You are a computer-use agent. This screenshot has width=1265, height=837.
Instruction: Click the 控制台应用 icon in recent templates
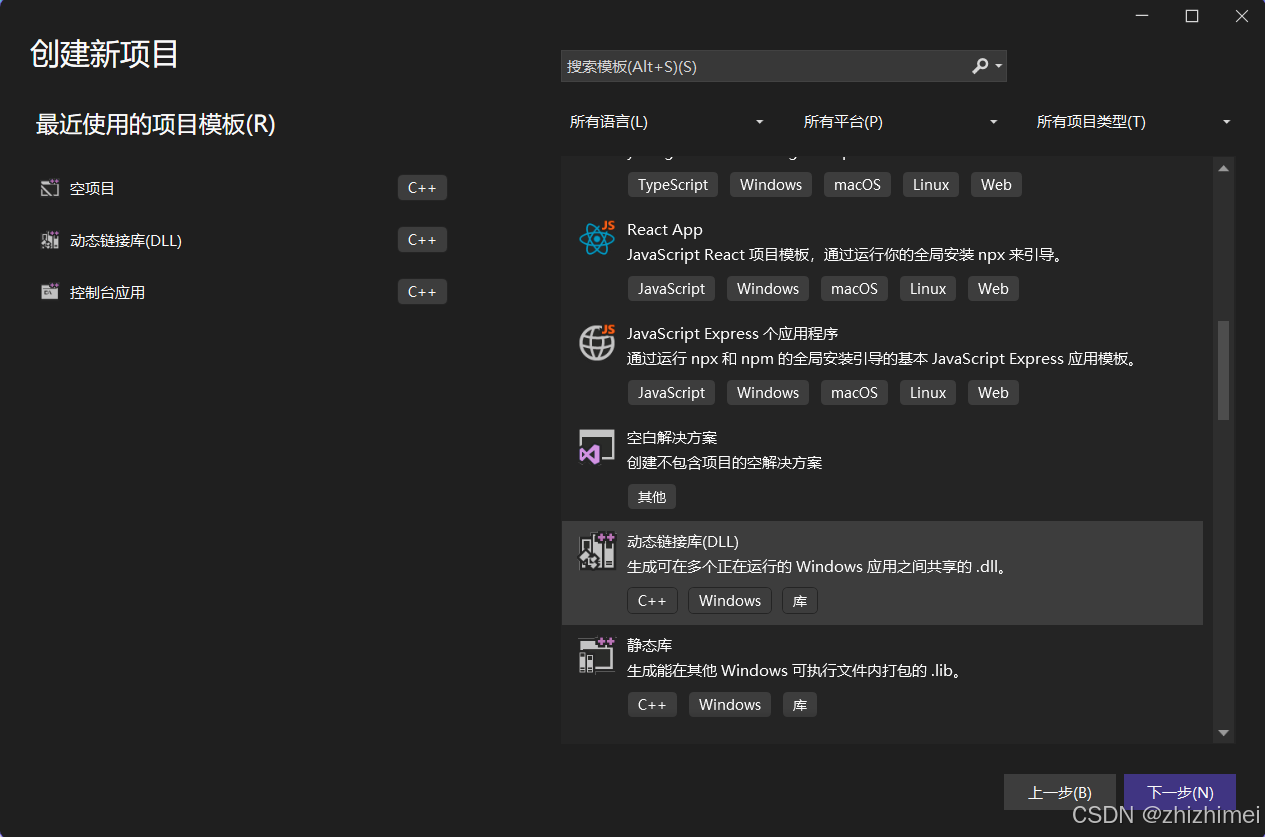(50, 292)
